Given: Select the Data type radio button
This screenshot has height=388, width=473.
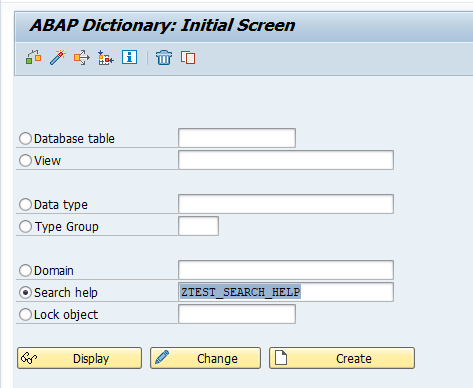Looking at the screenshot, I should pos(25,204).
